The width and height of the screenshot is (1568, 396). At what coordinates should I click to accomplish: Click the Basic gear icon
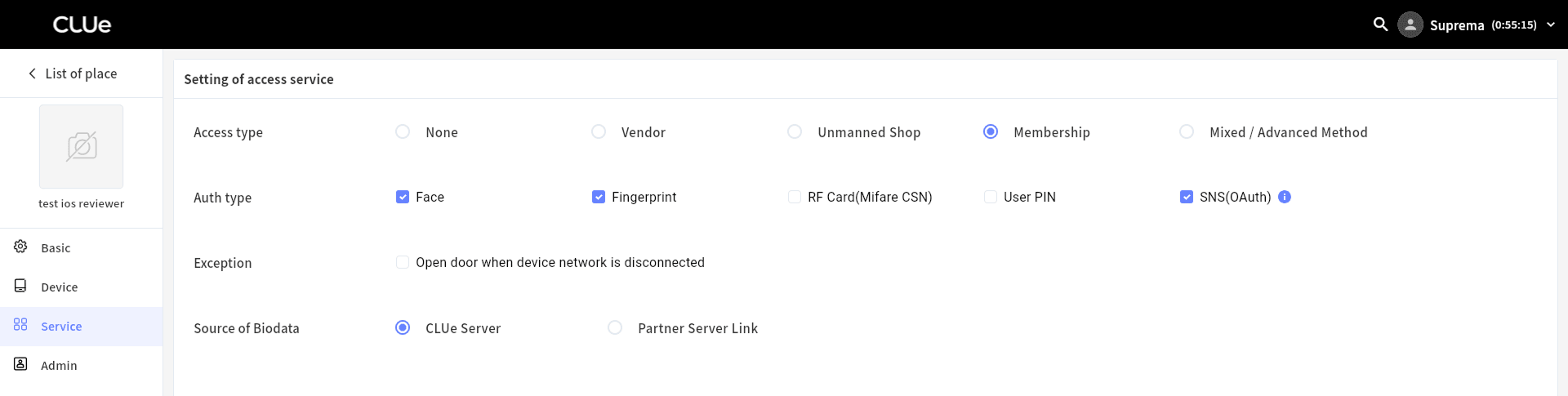coord(20,247)
